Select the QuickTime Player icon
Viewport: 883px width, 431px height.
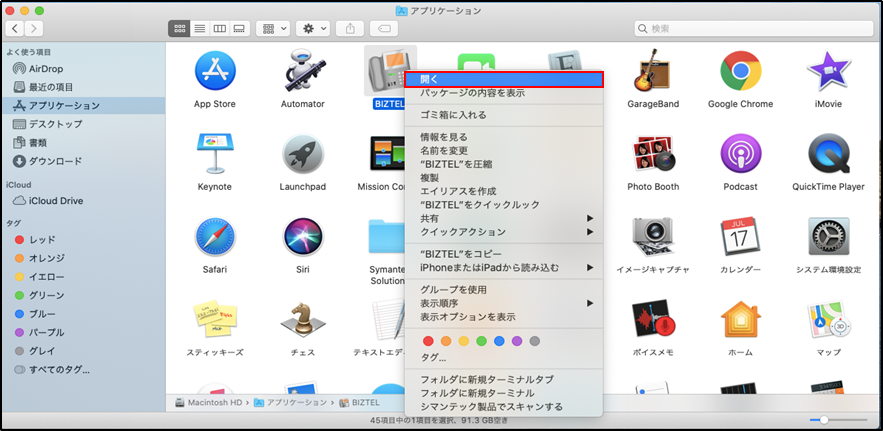[828, 153]
